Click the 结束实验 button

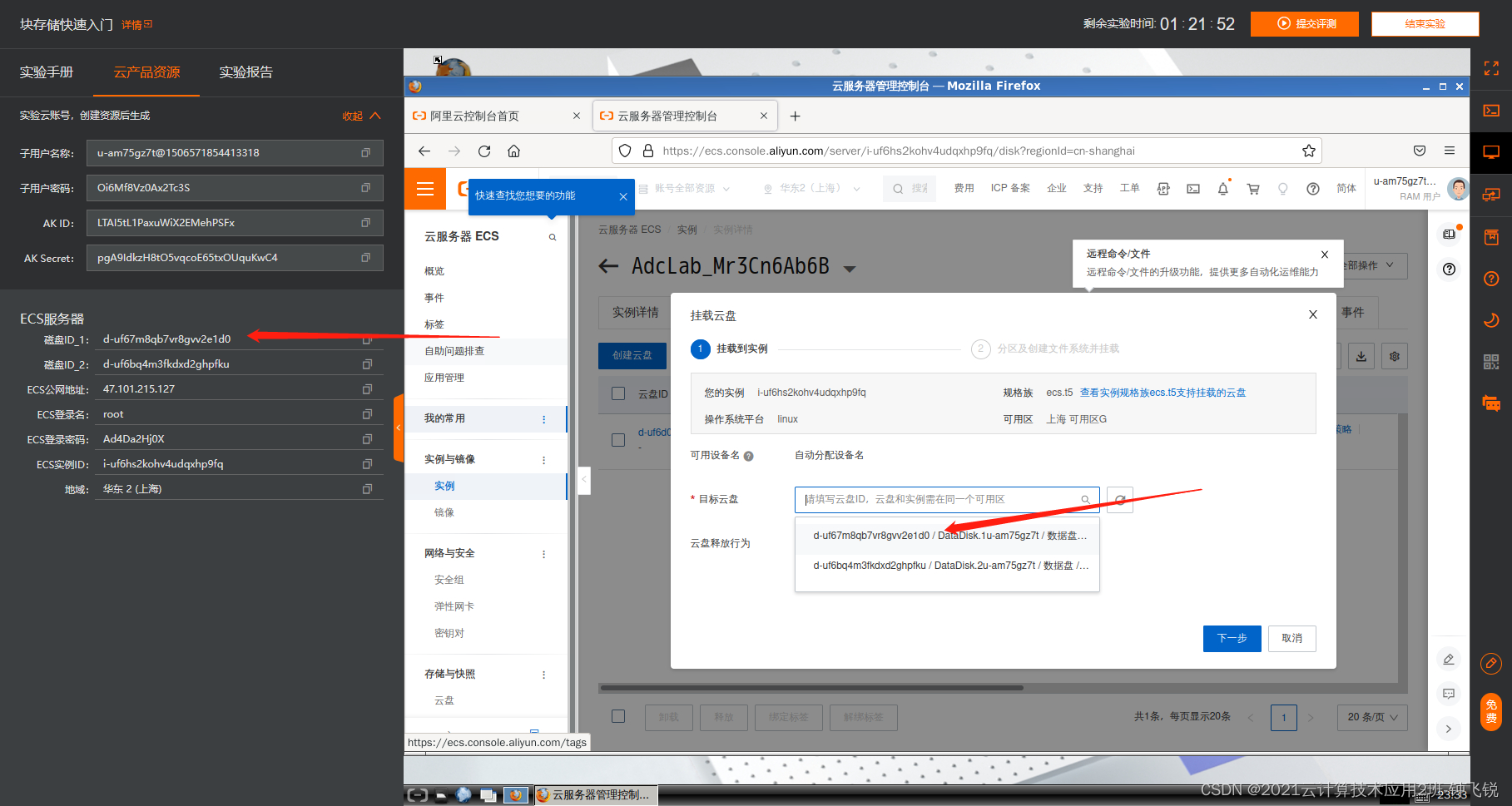pos(1425,24)
